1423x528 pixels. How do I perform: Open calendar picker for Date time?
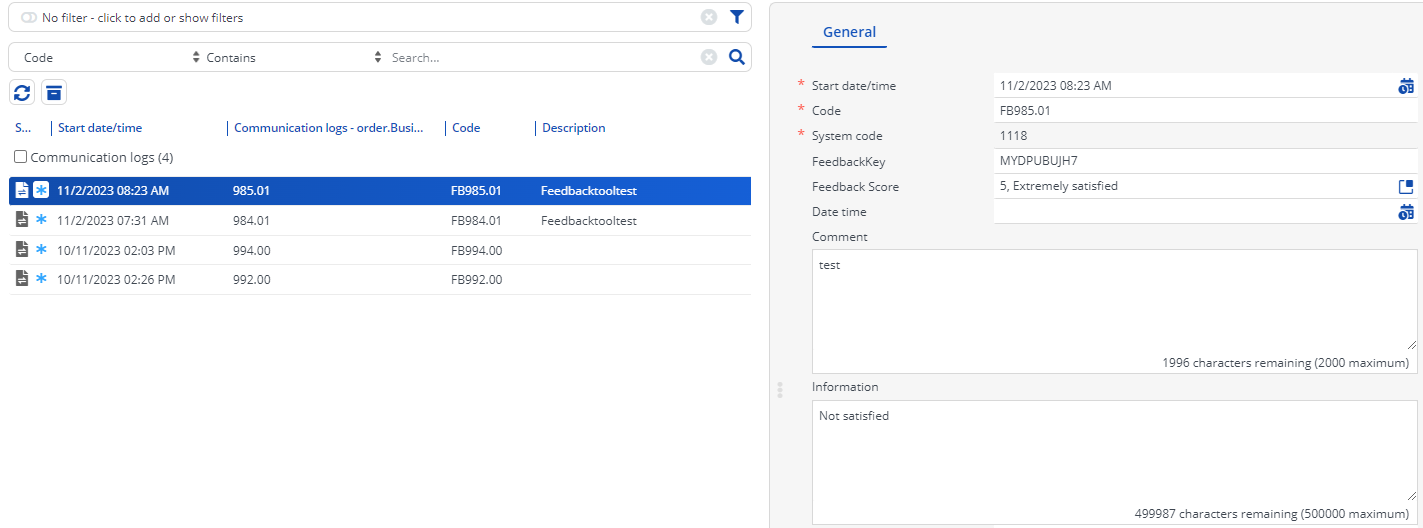tap(1406, 212)
